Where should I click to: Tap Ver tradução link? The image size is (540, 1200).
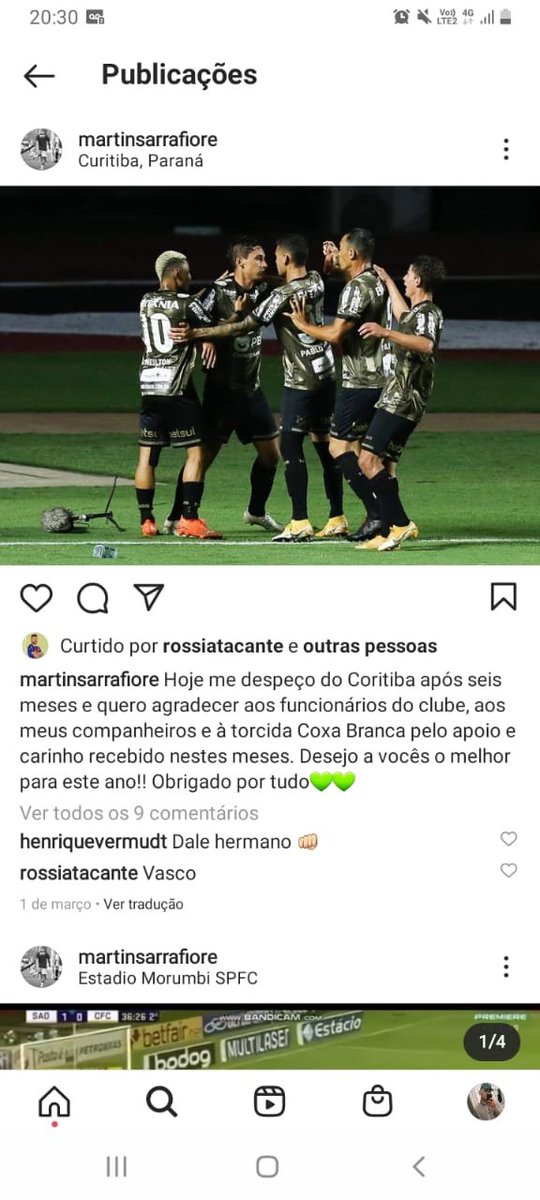[x=144, y=904]
